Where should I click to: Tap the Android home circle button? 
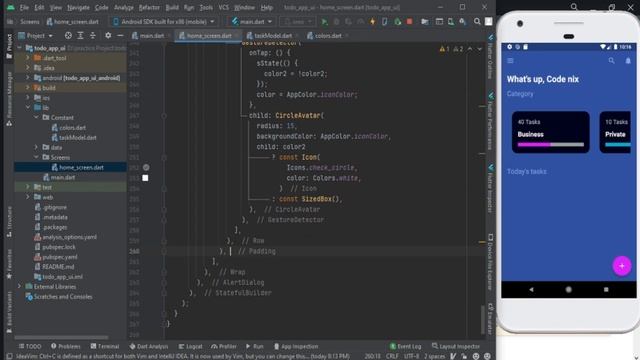[x=569, y=289]
